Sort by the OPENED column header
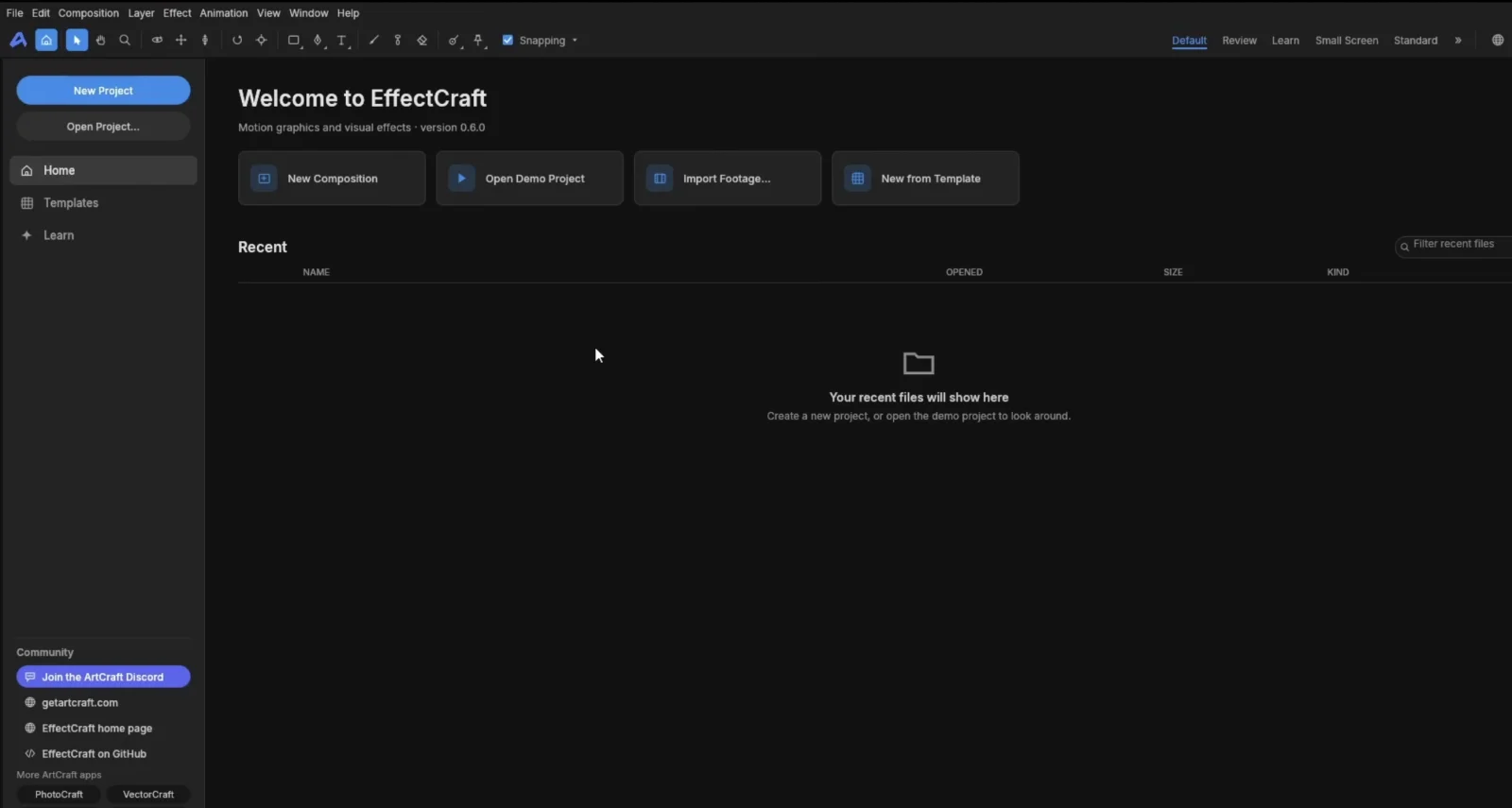Image resolution: width=1512 pixels, height=808 pixels. point(964,272)
